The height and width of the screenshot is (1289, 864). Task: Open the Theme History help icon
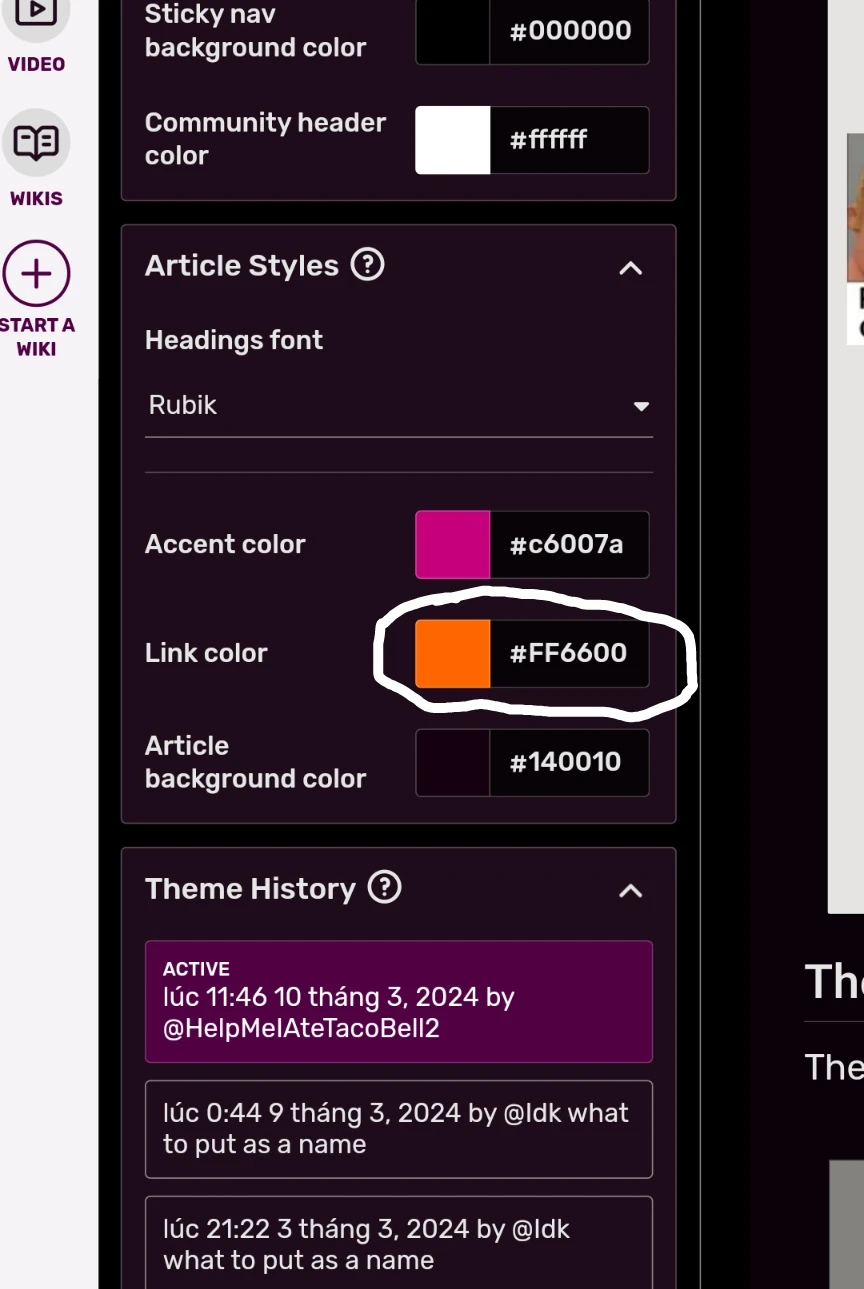point(384,887)
